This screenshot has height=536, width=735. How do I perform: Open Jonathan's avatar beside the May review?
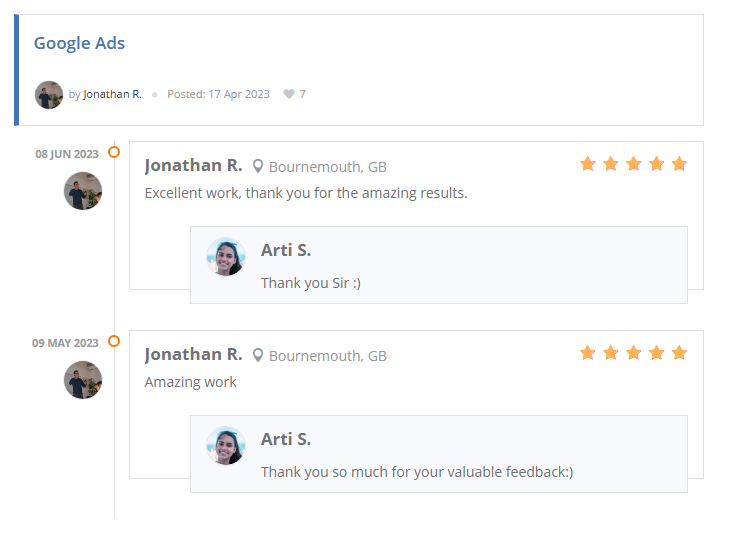83,380
